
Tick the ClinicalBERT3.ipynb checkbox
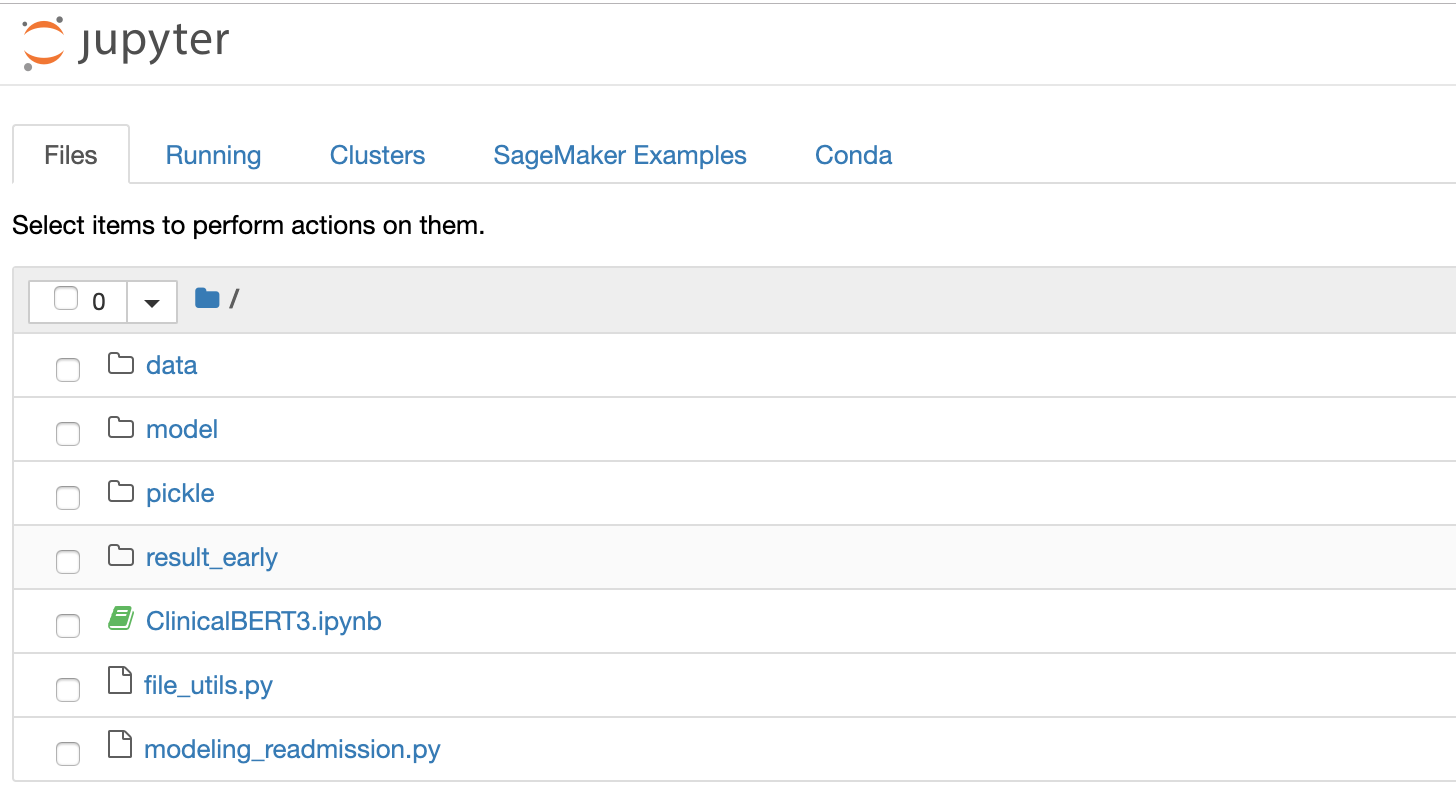(x=68, y=626)
